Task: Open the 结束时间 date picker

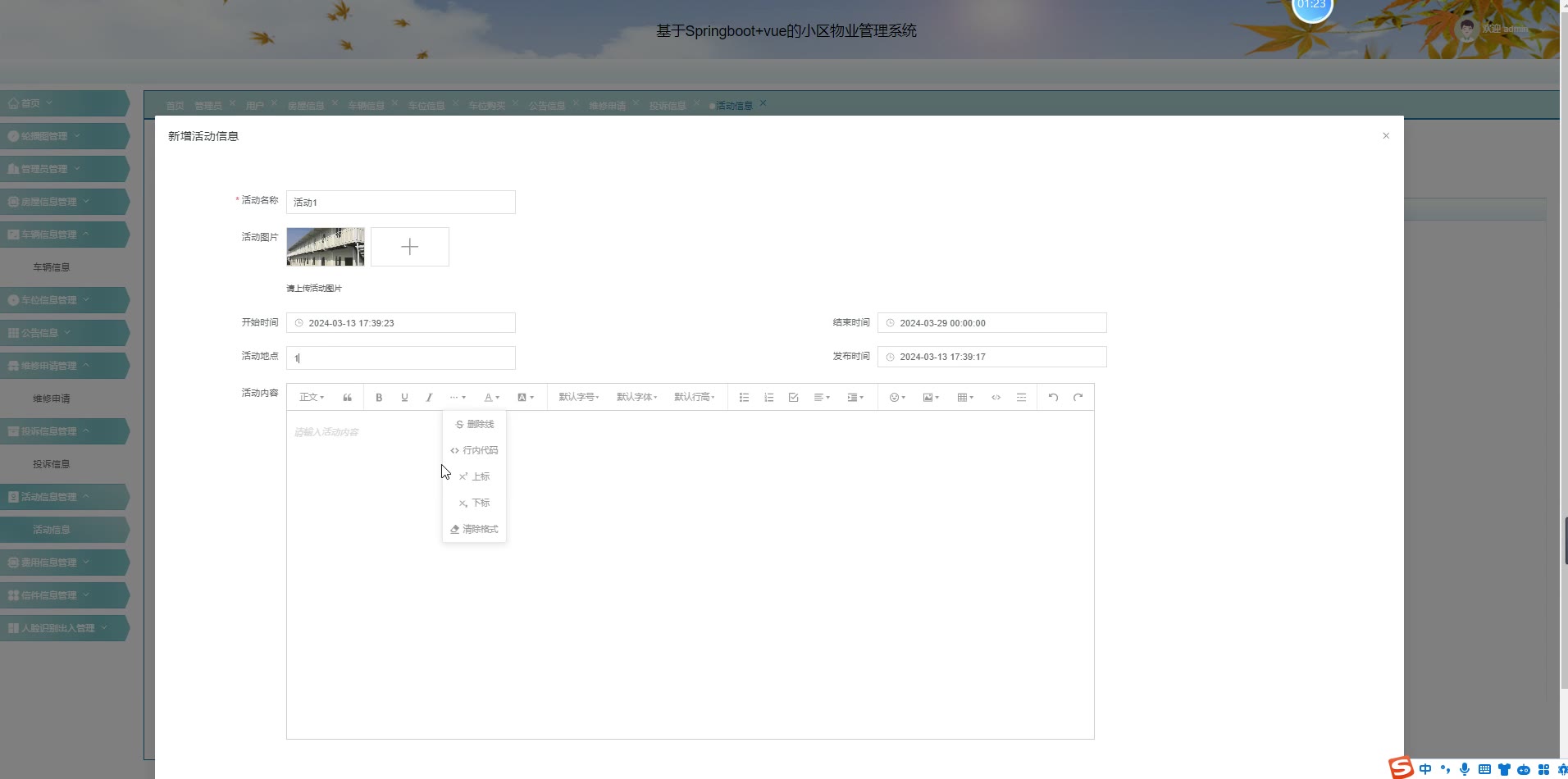Action: click(x=992, y=323)
